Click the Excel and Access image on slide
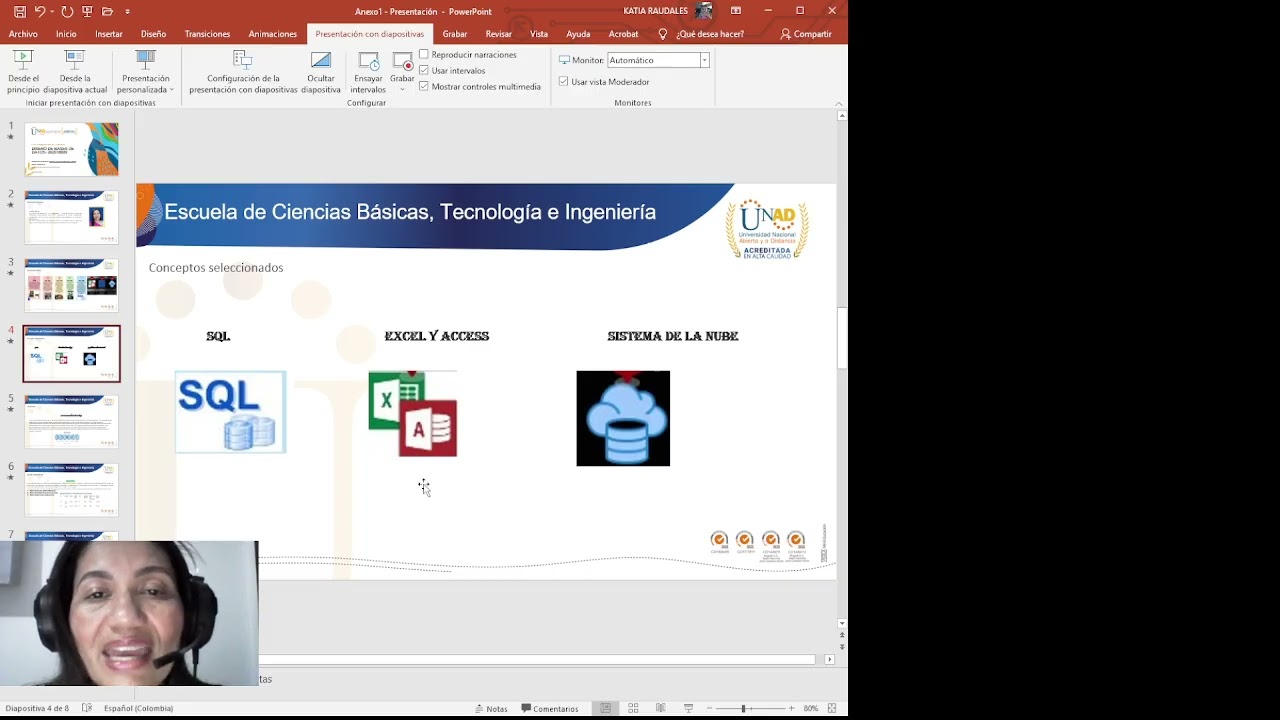The height and width of the screenshot is (720, 1280). 413,414
